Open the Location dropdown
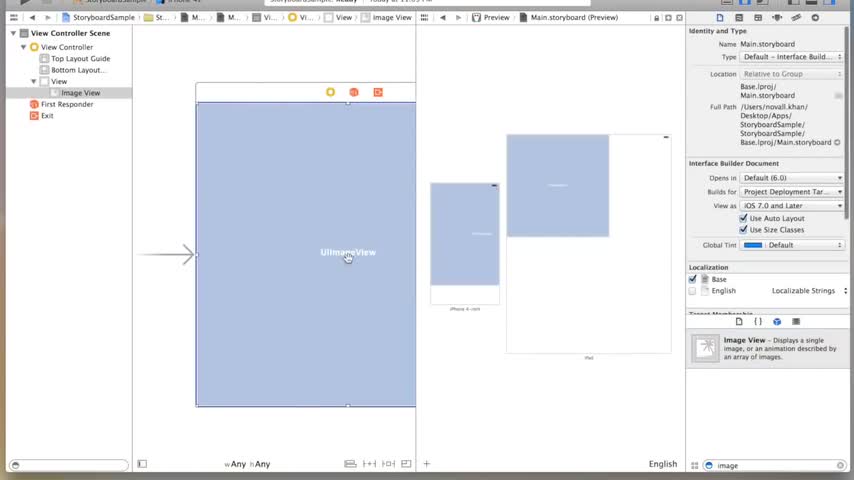 [x=791, y=74]
